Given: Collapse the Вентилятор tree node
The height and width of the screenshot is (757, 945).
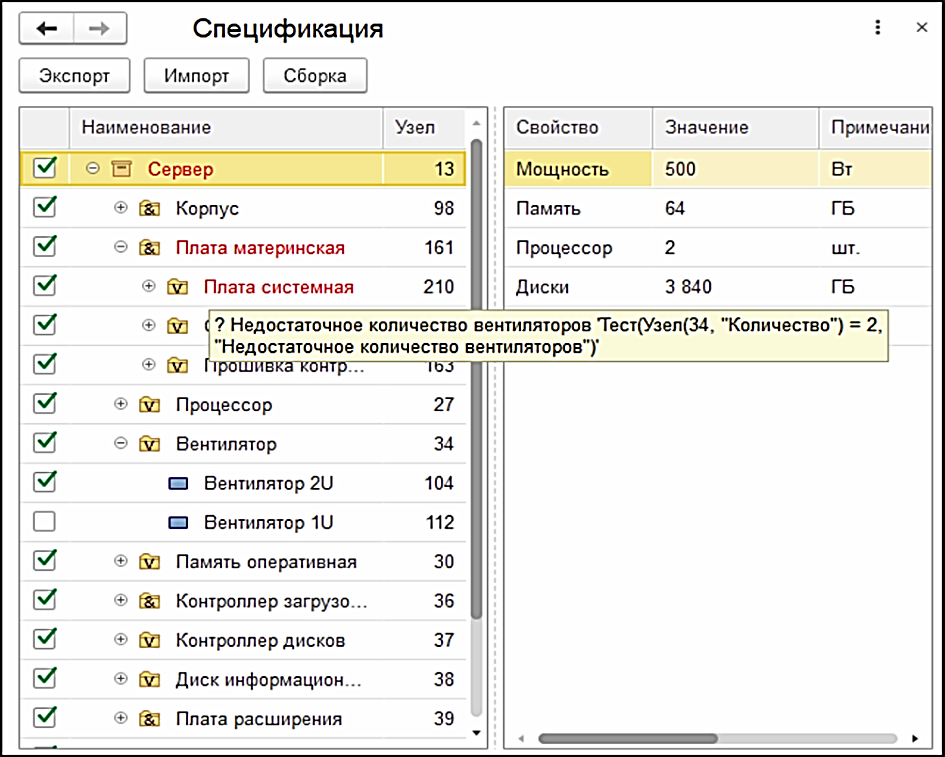Looking at the screenshot, I should 121,444.
